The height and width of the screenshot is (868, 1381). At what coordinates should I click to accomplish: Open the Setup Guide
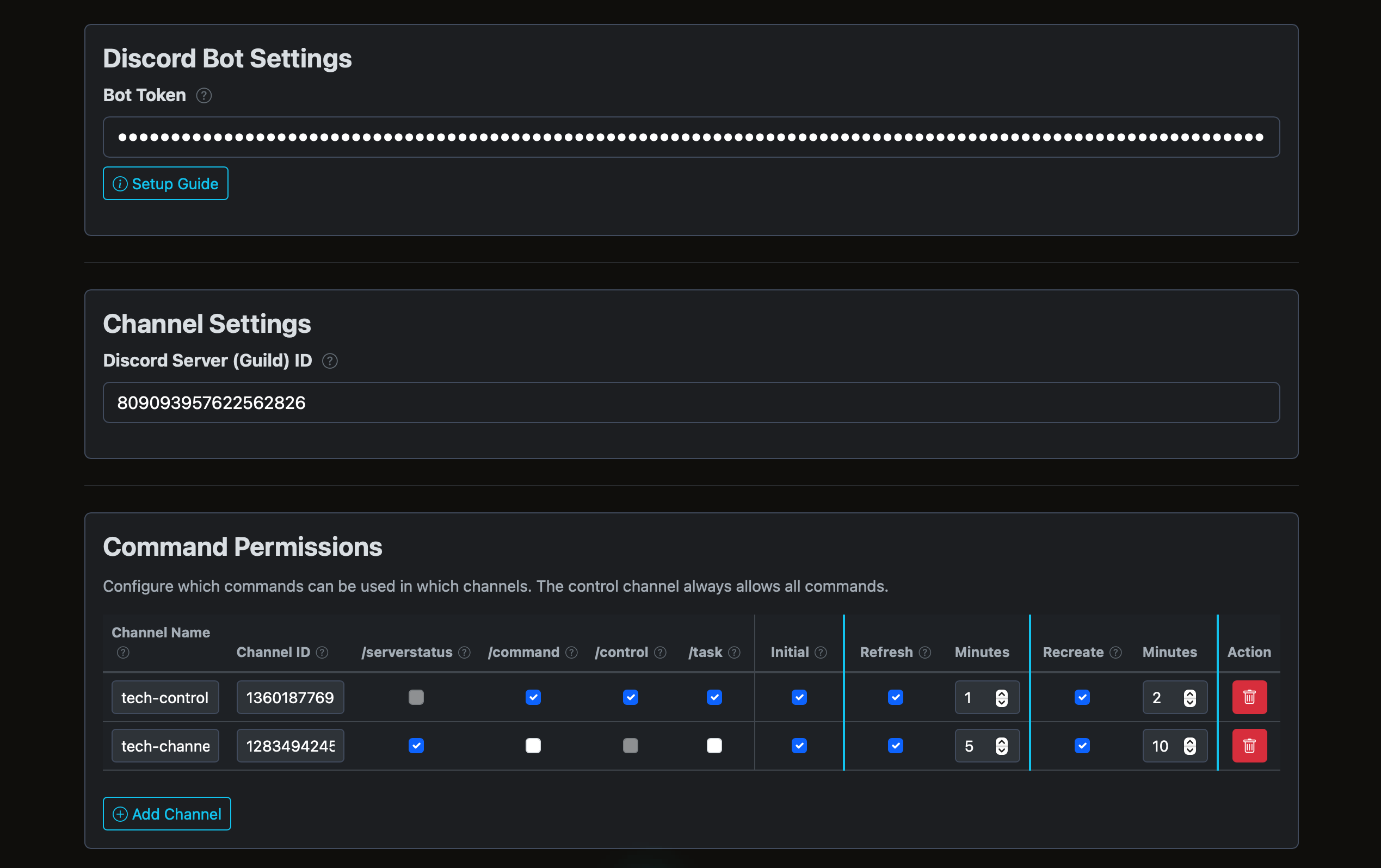pyautogui.click(x=166, y=183)
